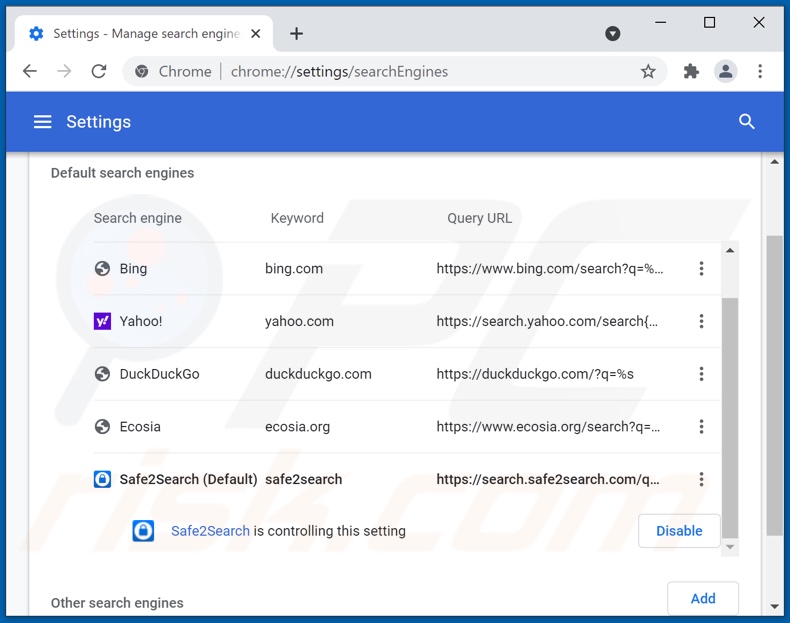Click the Query URL column header
This screenshot has width=790, height=623.
pyautogui.click(x=479, y=218)
